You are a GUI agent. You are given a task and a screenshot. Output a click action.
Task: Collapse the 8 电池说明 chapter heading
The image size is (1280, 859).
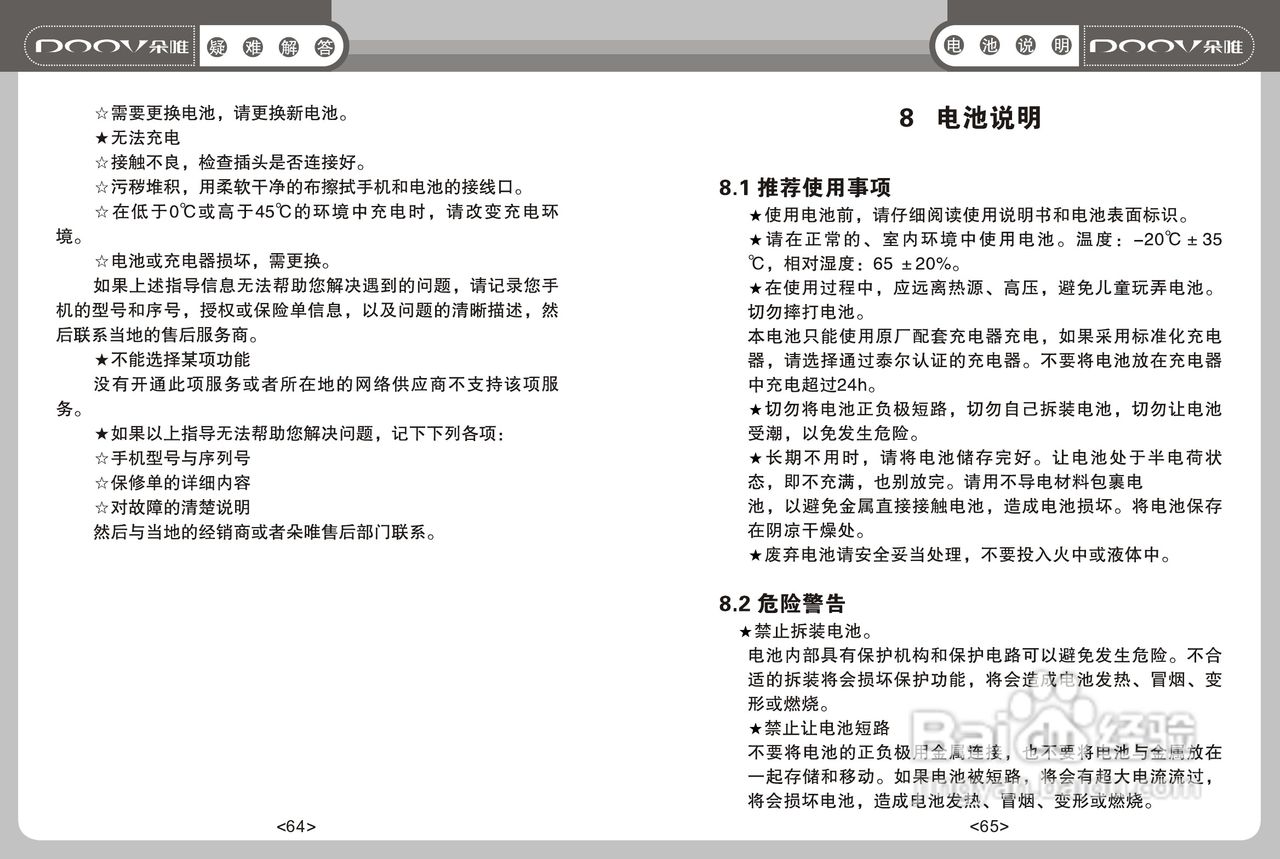(x=972, y=117)
